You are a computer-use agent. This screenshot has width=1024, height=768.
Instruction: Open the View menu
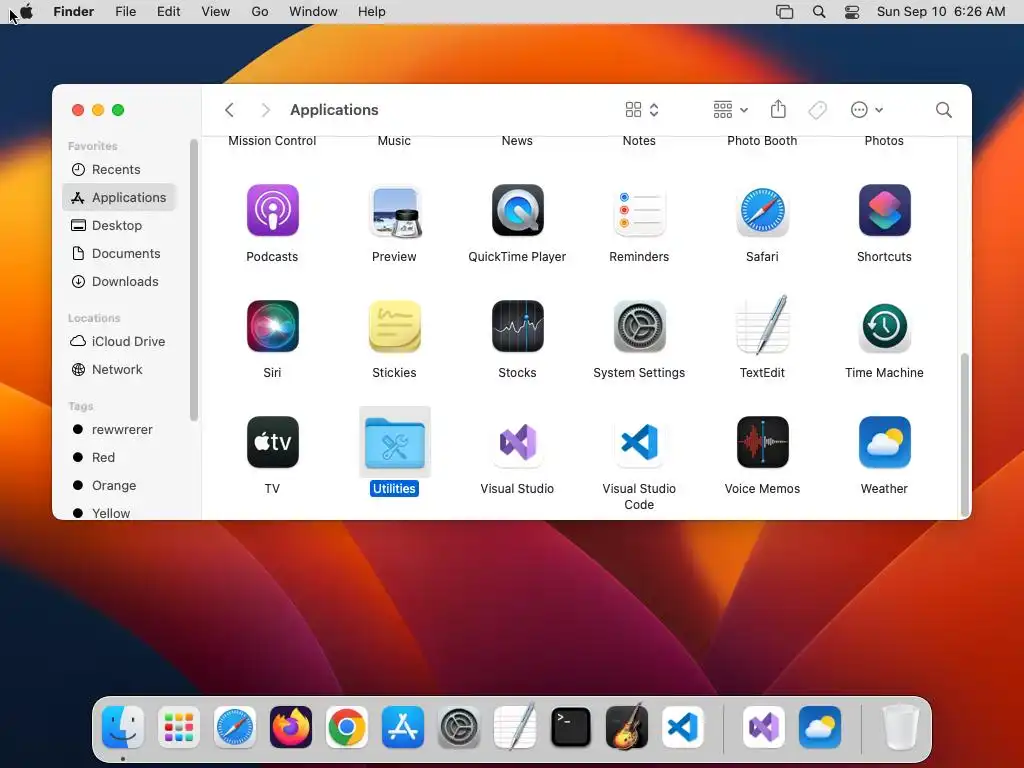point(216,12)
